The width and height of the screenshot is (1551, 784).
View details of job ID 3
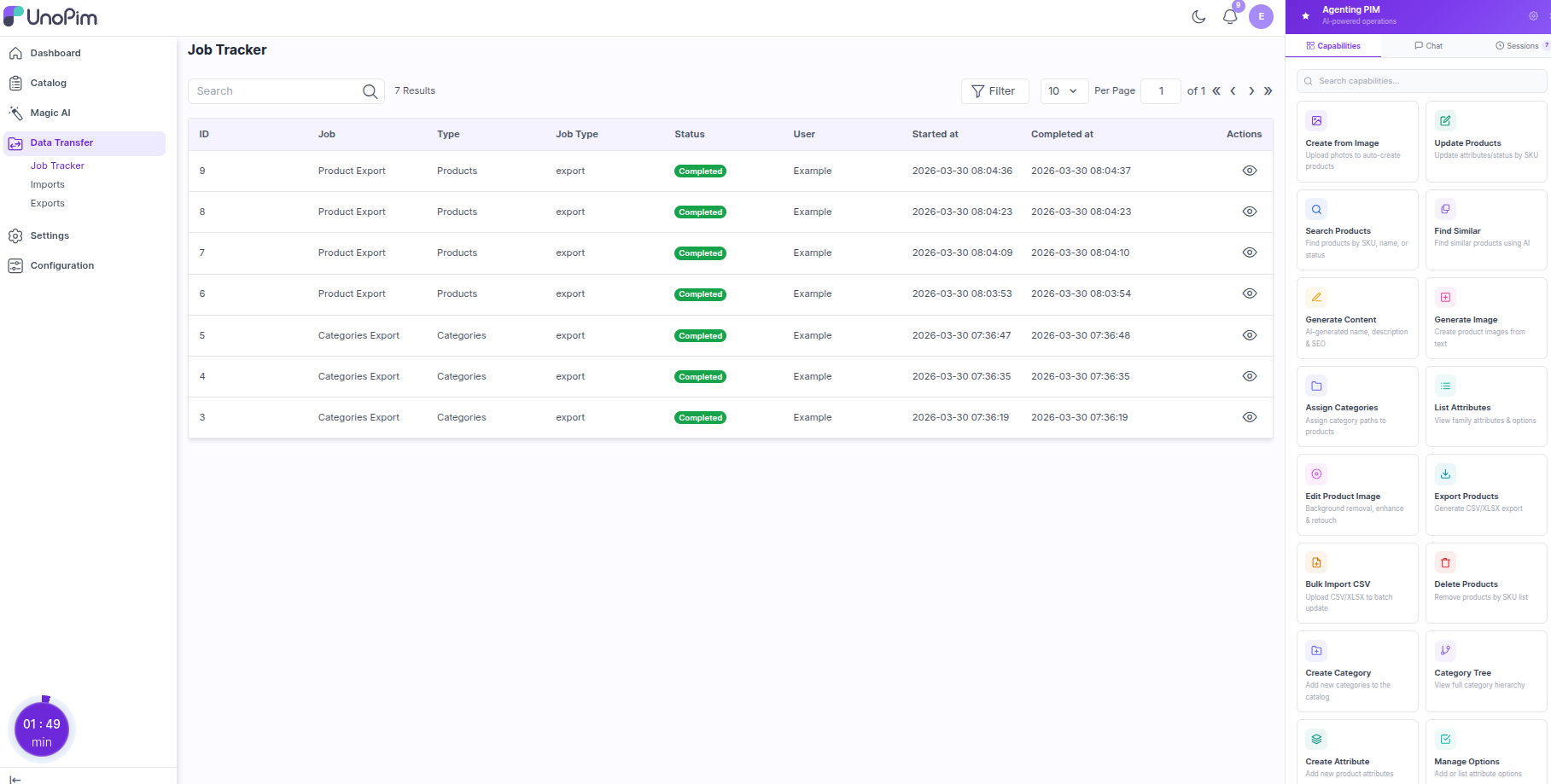(1250, 417)
